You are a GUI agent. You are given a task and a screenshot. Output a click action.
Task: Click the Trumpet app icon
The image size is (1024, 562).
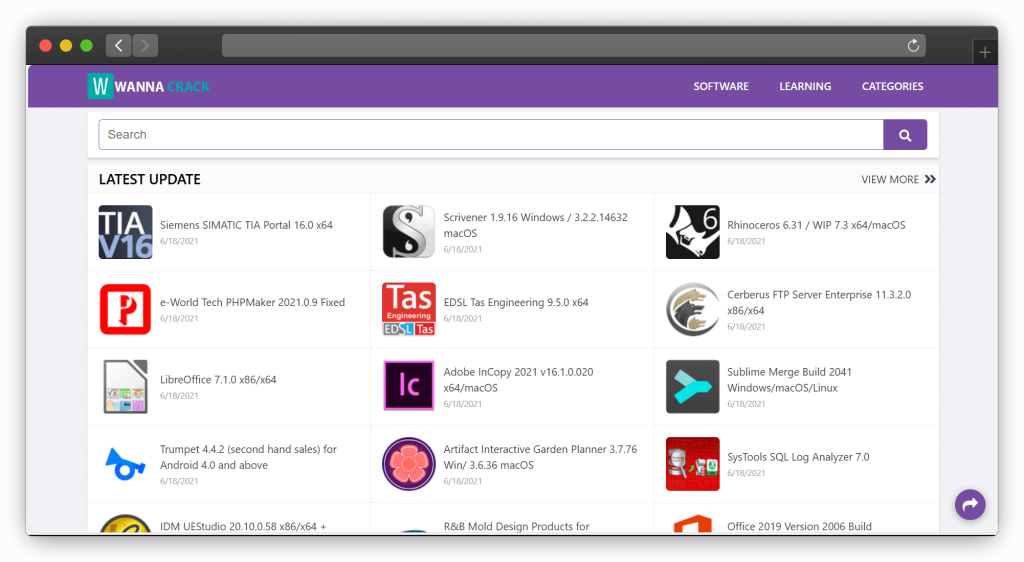point(125,463)
